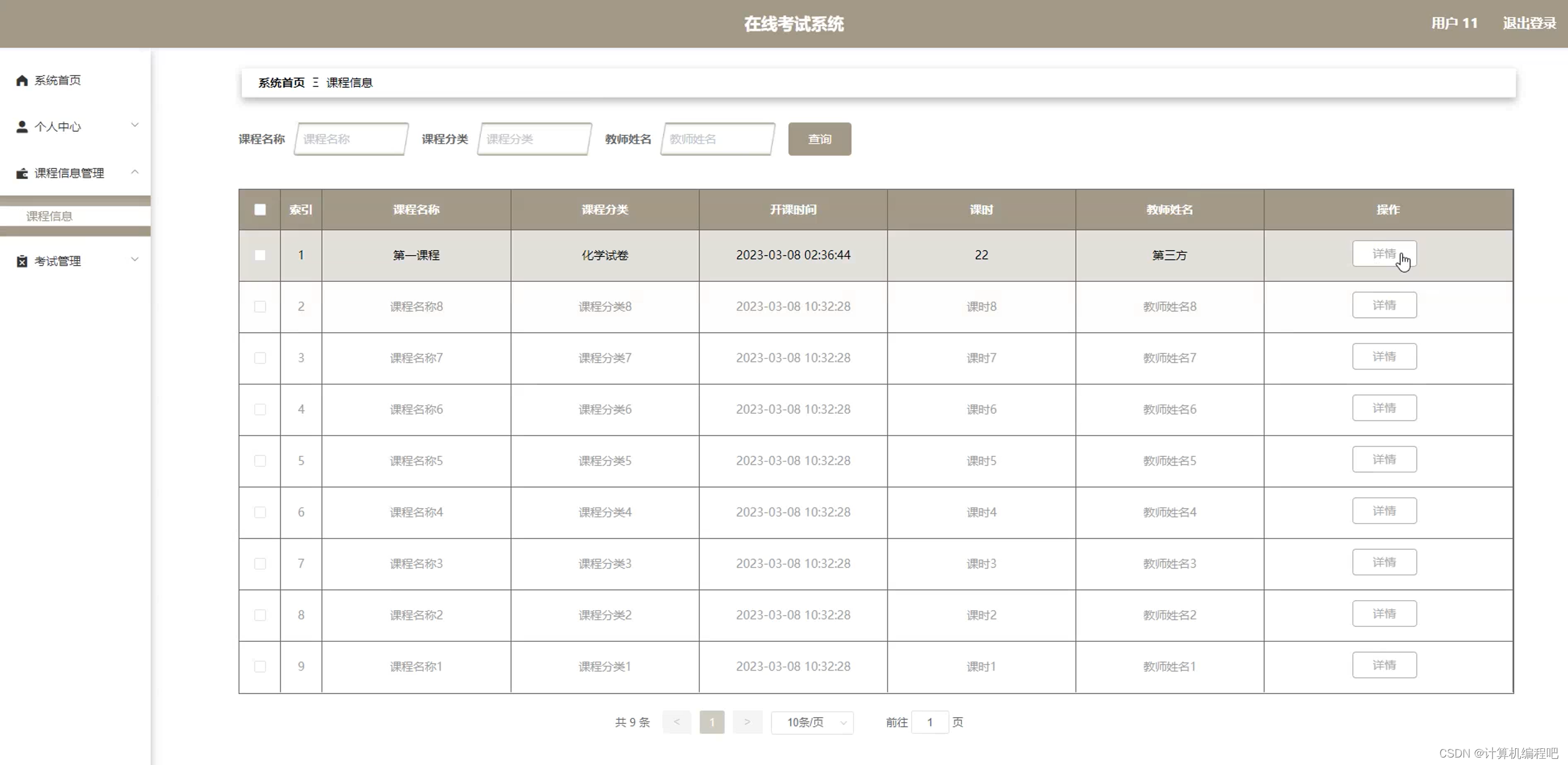Click the briefcase icon for 课程信息管理
Image resolution: width=1568 pixels, height=765 pixels.
click(22, 174)
